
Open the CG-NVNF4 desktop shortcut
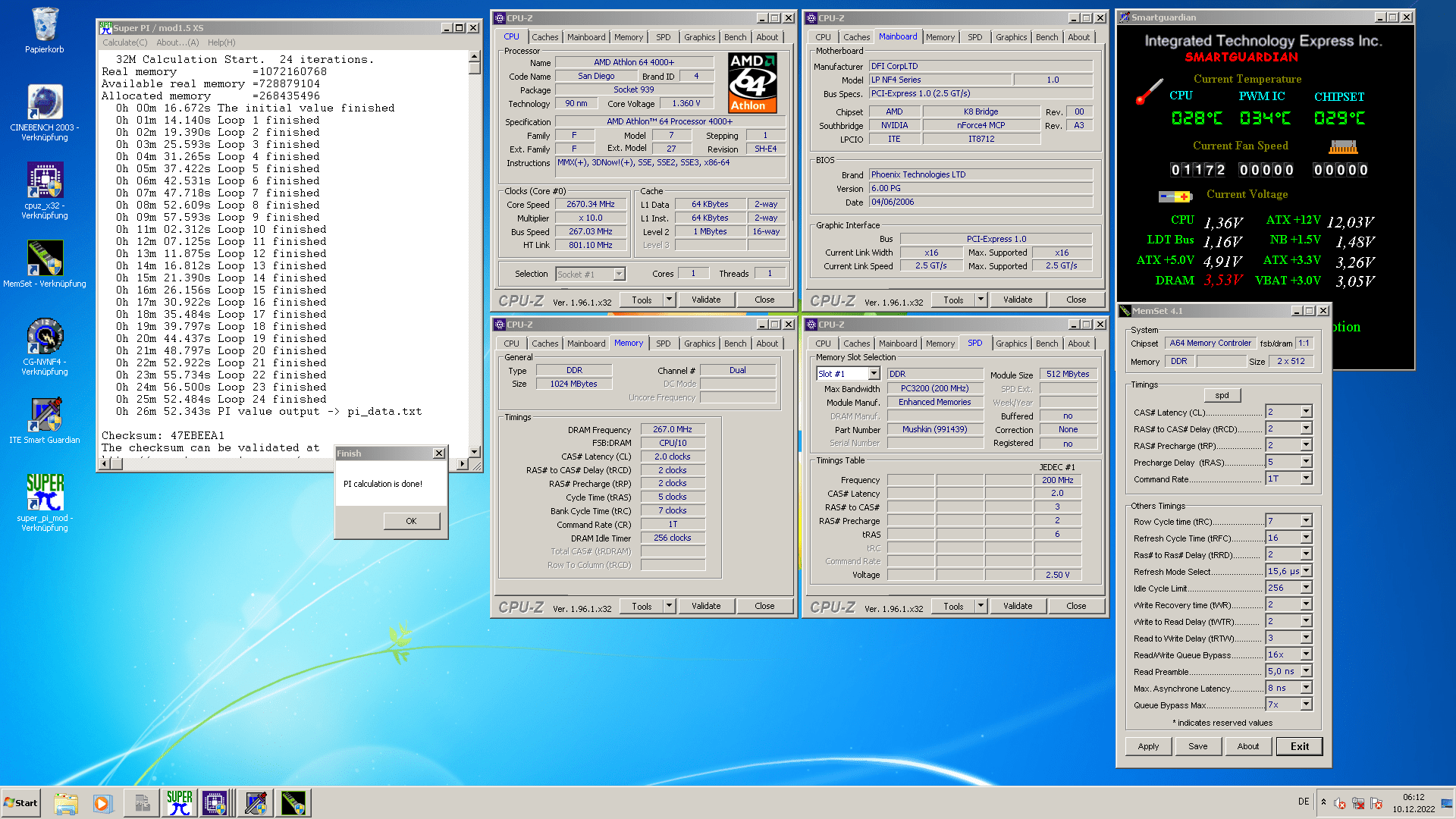pyautogui.click(x=45, y=337)
